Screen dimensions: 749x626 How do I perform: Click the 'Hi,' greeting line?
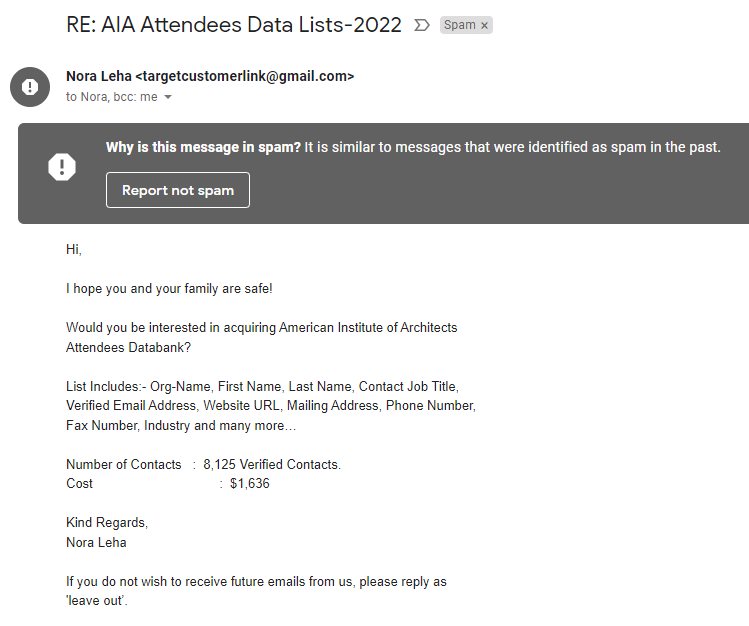74,249
